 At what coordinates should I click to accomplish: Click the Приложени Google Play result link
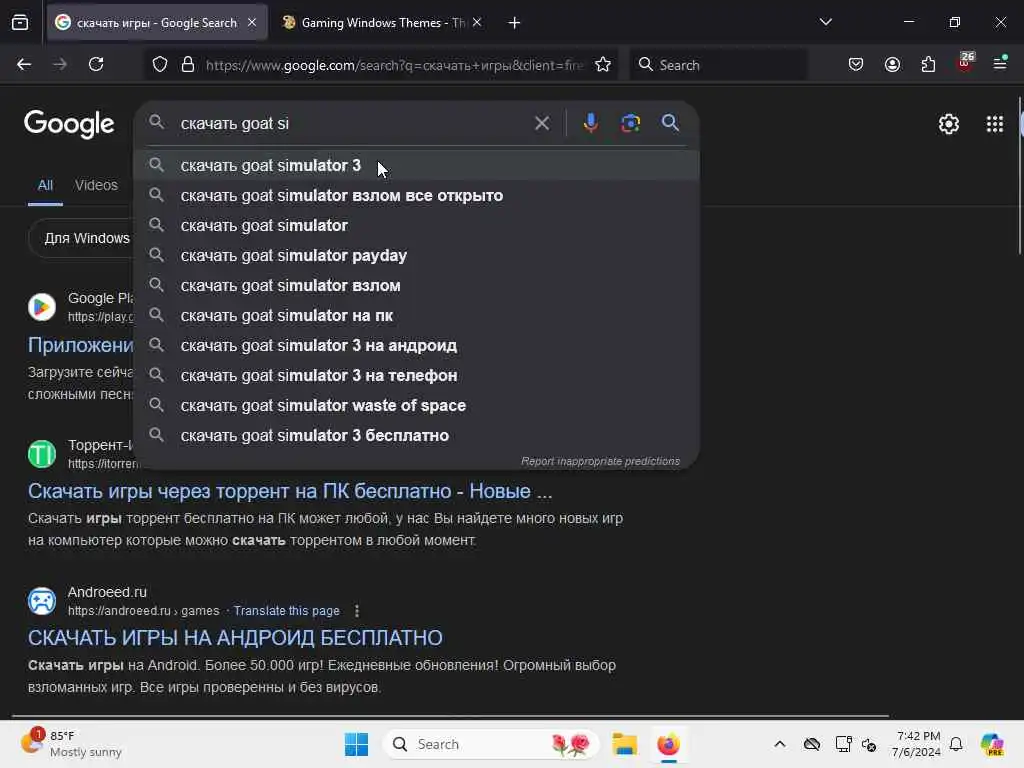click(80, 345)
